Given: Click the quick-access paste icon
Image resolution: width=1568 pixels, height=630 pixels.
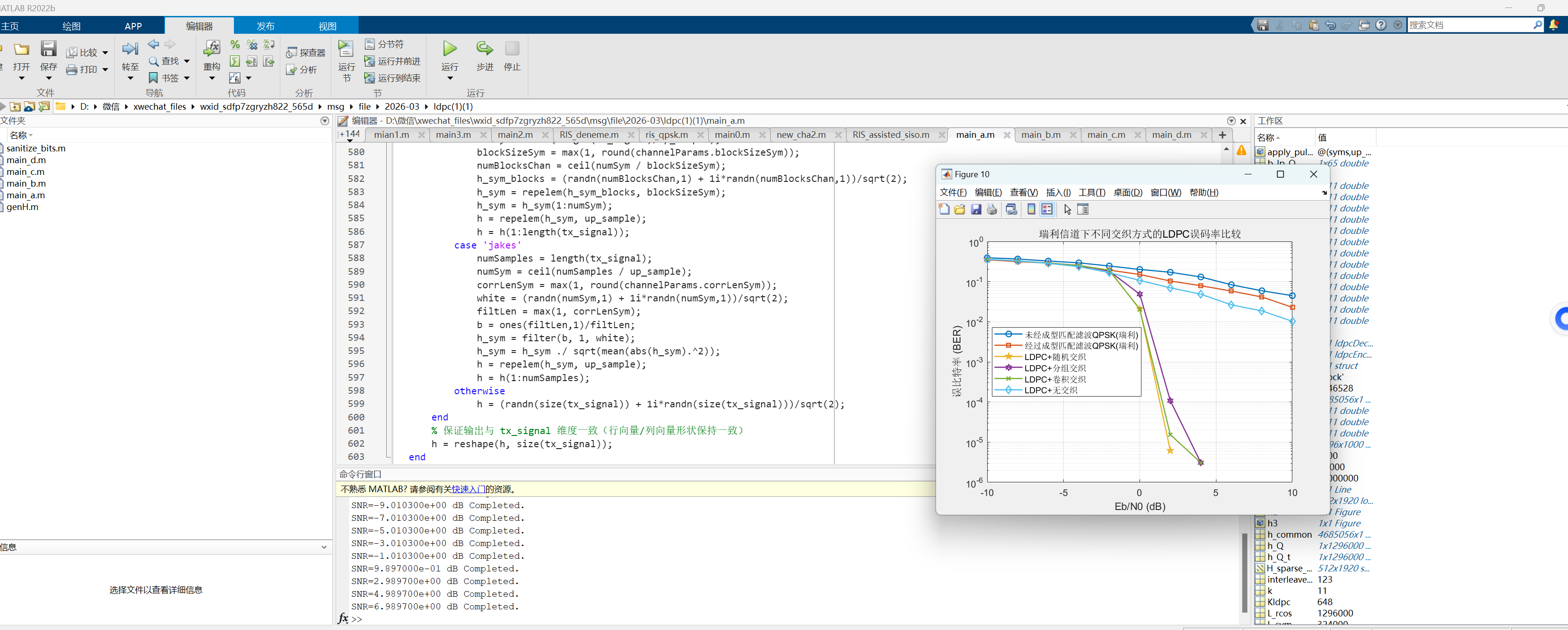Looking at the screenshot, I should point(1313,25).
